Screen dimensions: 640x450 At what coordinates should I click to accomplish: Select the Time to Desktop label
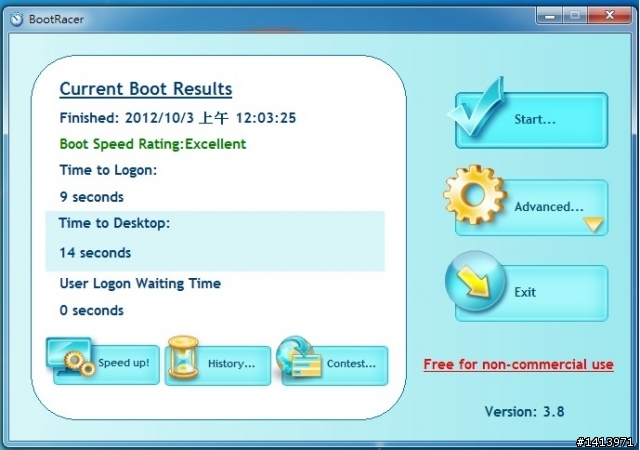coord(114,223)
